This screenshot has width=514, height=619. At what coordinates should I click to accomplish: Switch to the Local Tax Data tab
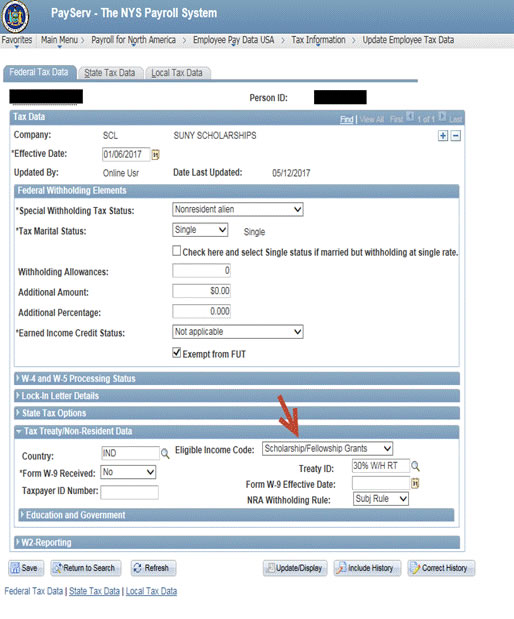click(x=177, y=73)
